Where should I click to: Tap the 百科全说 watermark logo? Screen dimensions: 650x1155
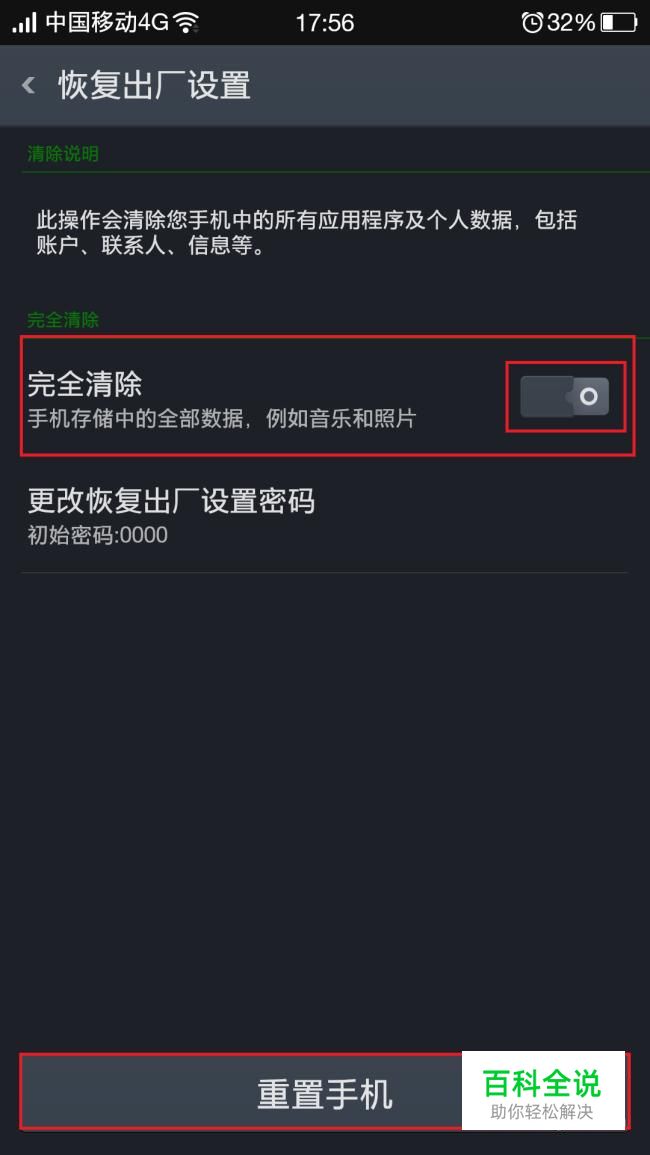click(x=543, y=1090)
